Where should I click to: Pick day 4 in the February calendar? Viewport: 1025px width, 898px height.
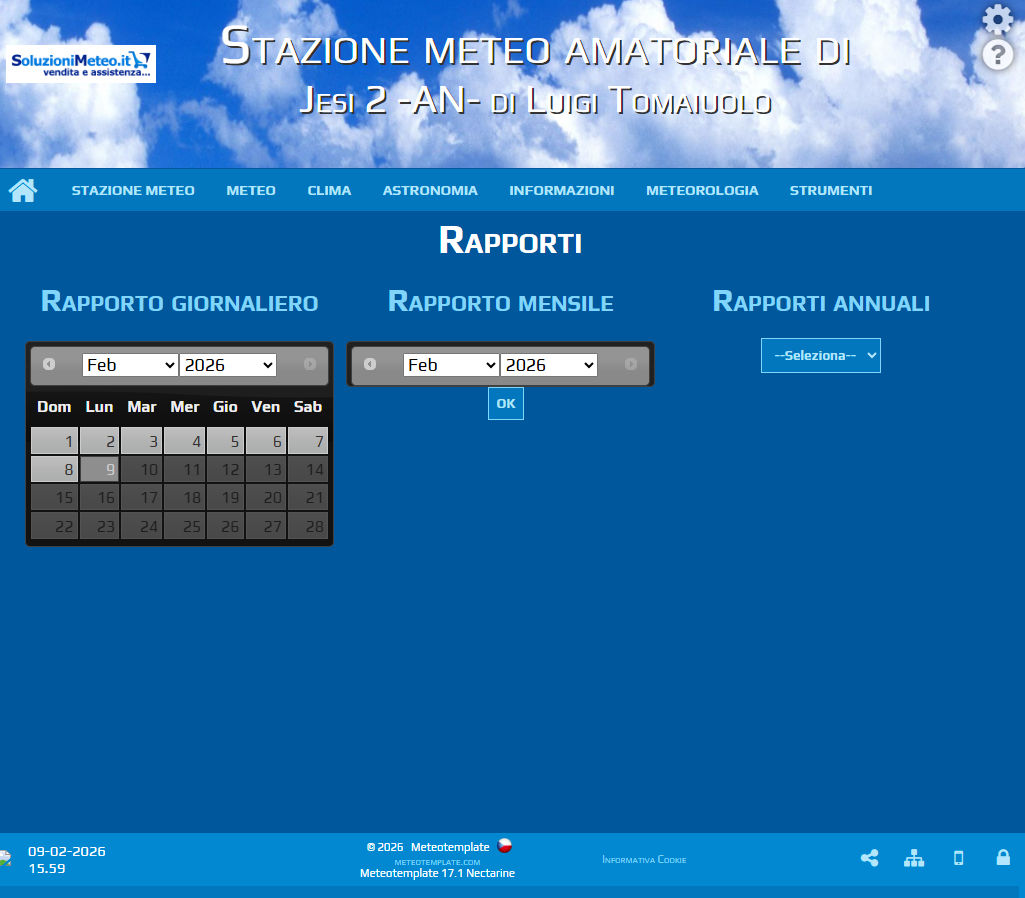pos(184,441)
